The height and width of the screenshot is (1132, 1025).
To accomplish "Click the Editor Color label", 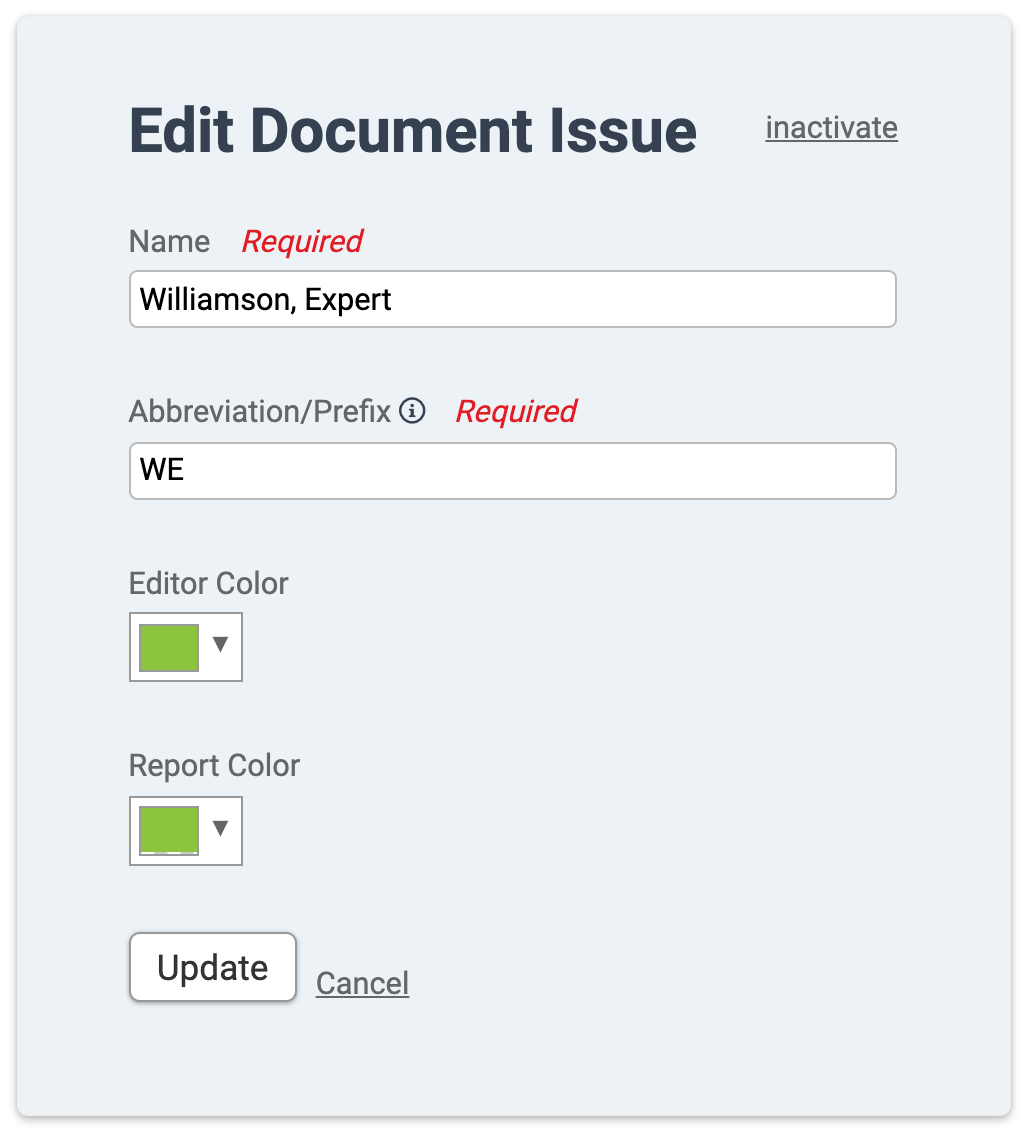I will pyautogui.click(x=209, y=583).
